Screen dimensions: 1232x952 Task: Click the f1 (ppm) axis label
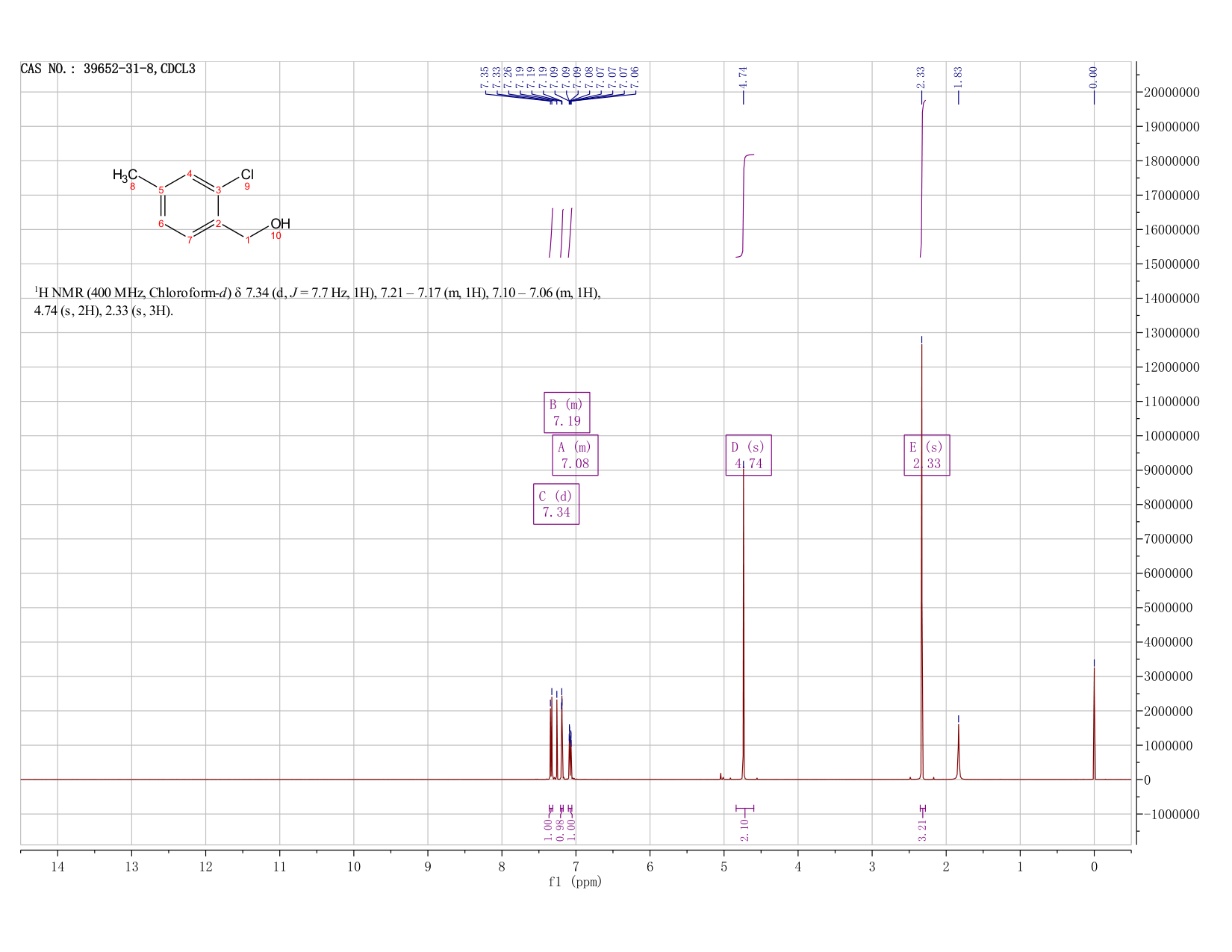(x=575, y=882)
